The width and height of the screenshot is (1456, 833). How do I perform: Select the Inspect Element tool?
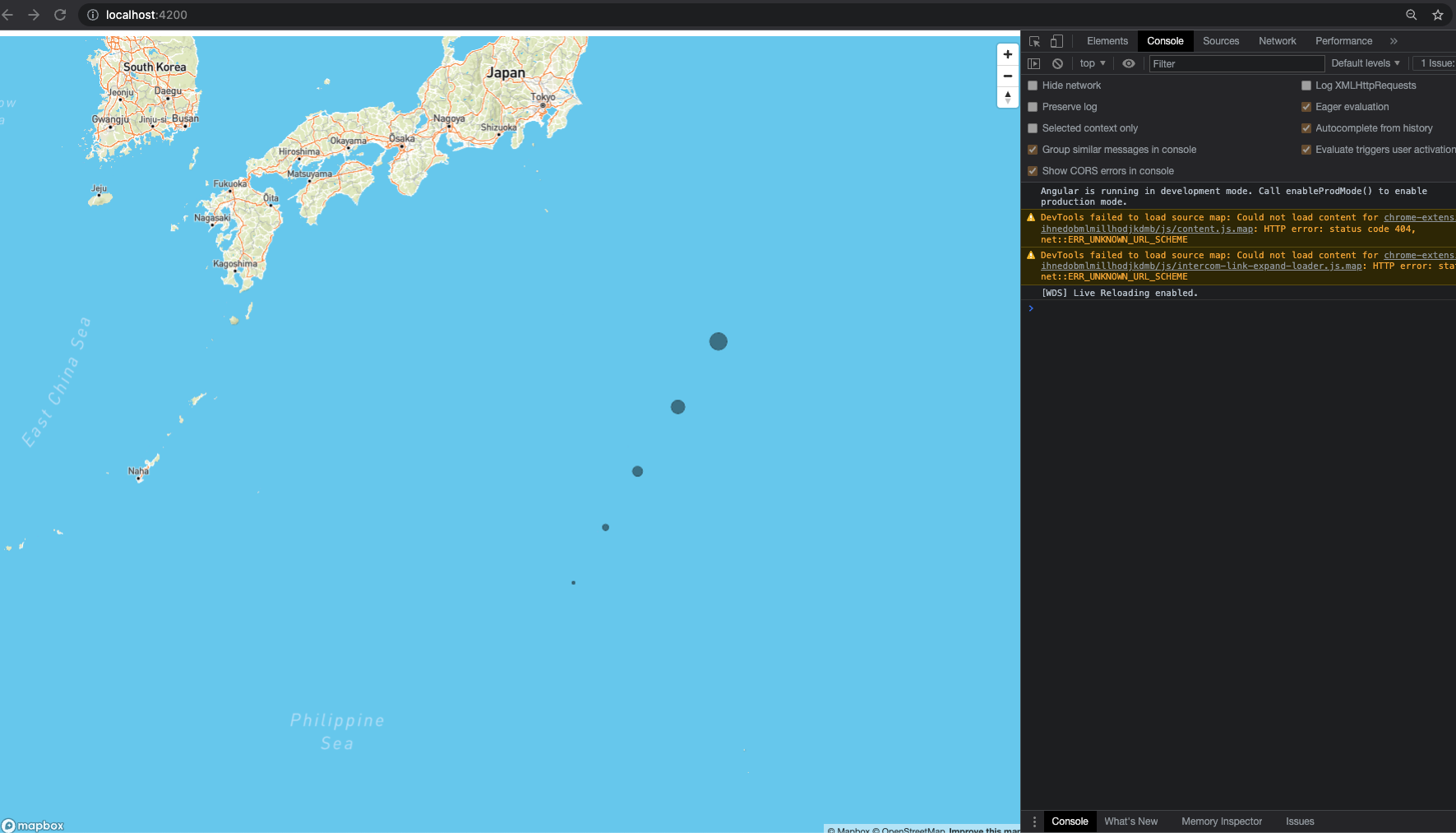[1034, 41]
